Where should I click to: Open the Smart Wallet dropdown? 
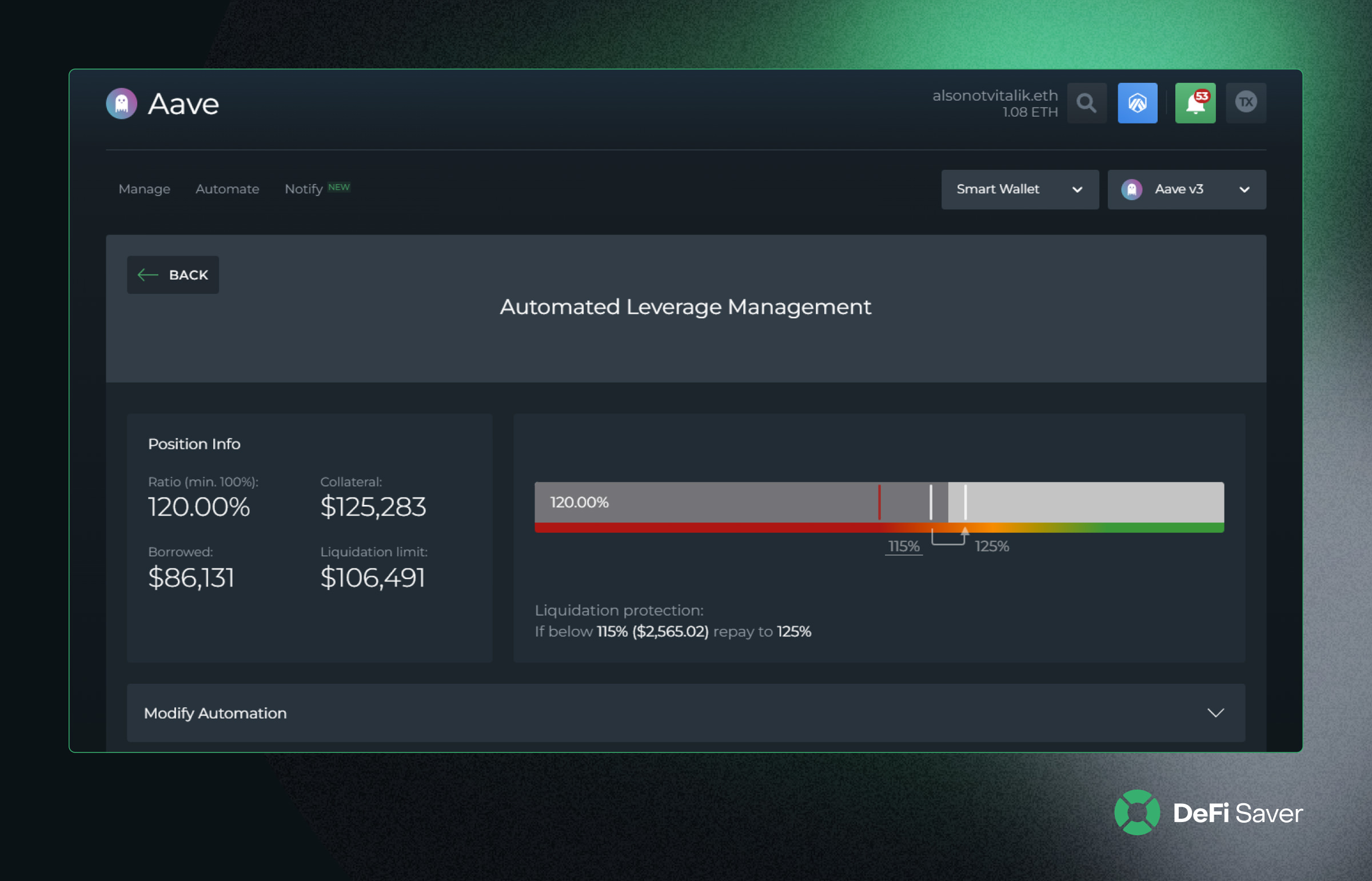click(1020, 189)
